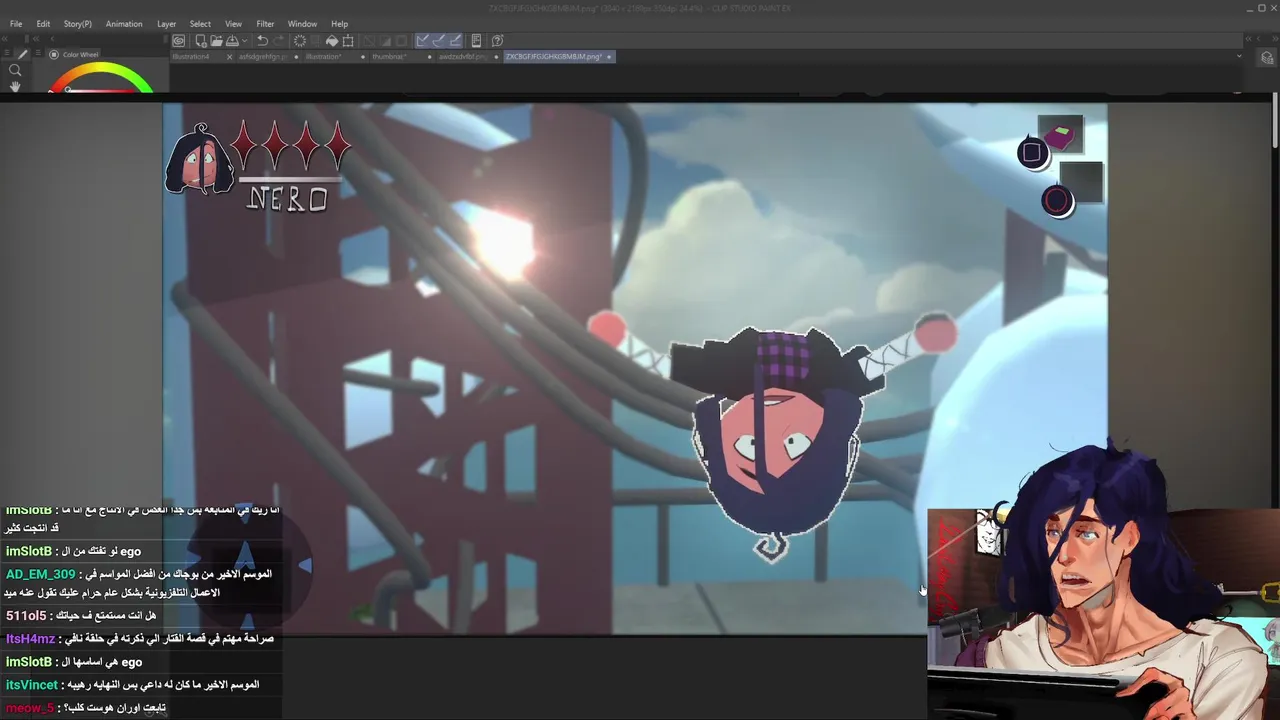The image size is (1280, 720).
Task: Expand the canvas tab list chevron
Action: pyautogui.click(x=1239, y=56)
